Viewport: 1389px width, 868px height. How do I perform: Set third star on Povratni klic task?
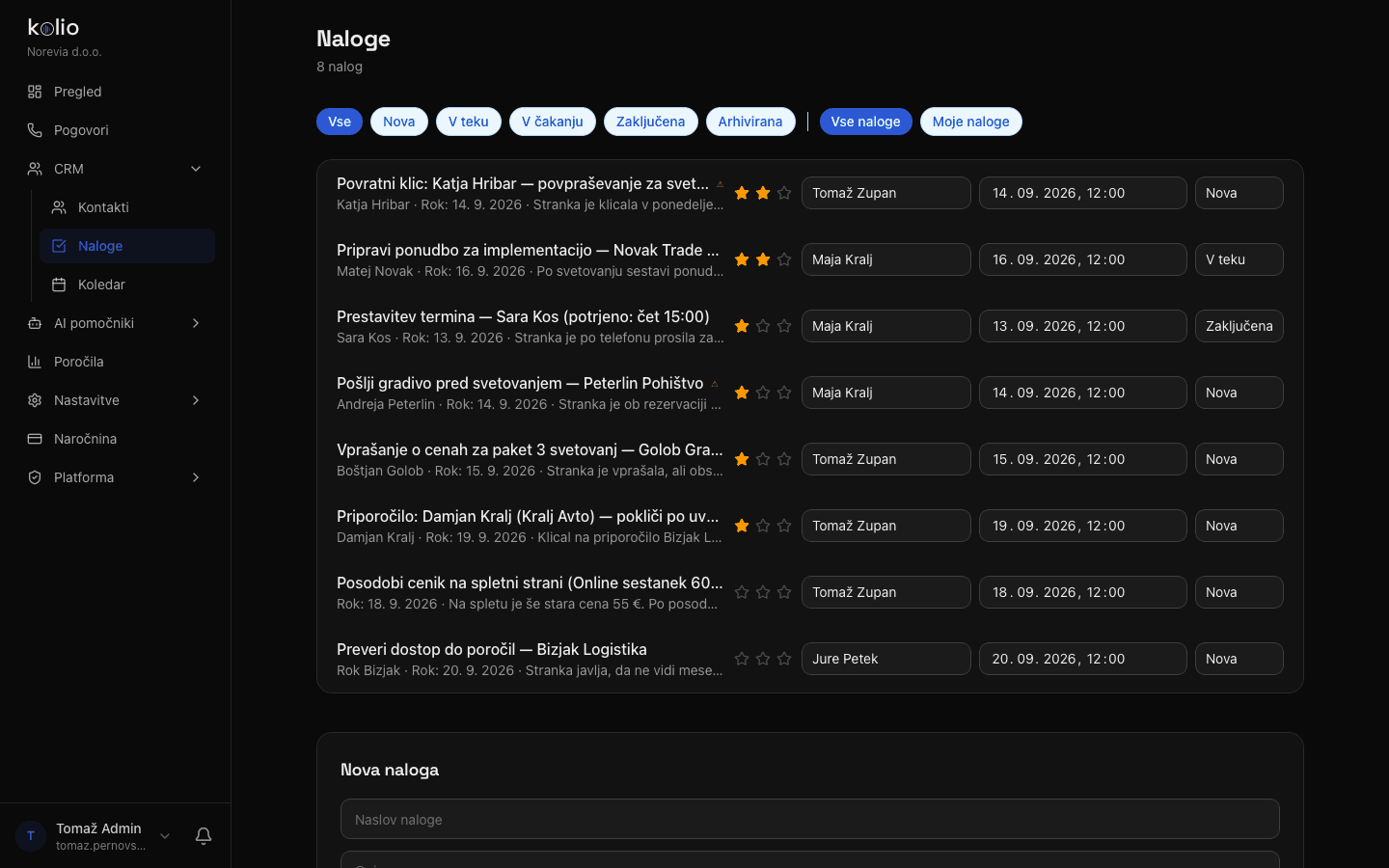click(x=784, y=193)
